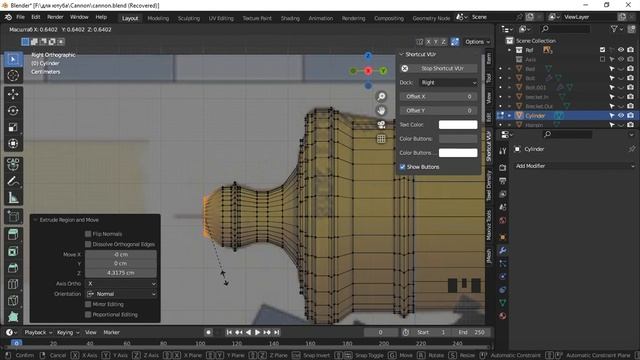This screenshot has height=360, width=640.
Task: Click the play animation button
Action: [258, 332]
